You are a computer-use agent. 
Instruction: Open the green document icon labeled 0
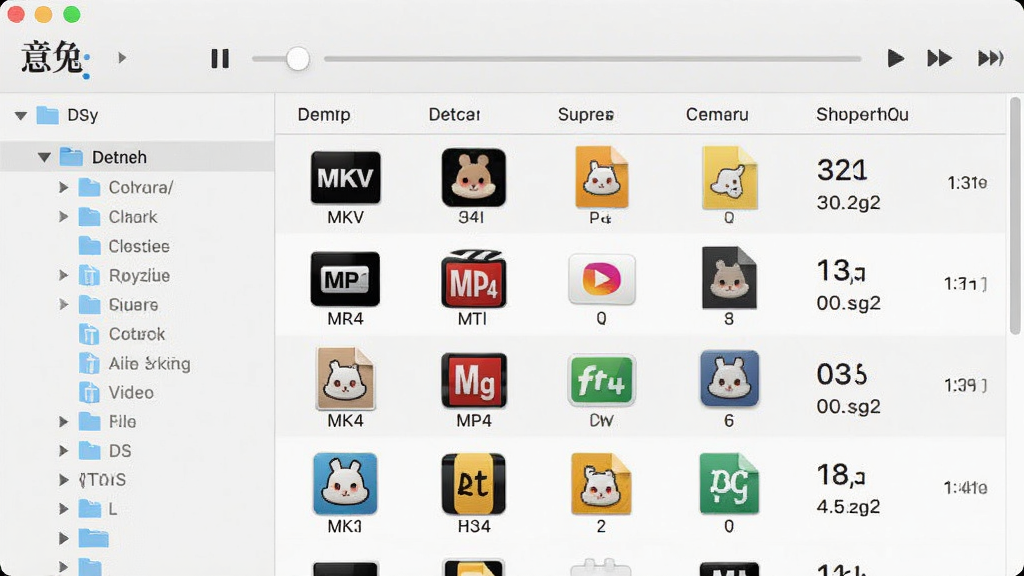[x=729, y=484]
